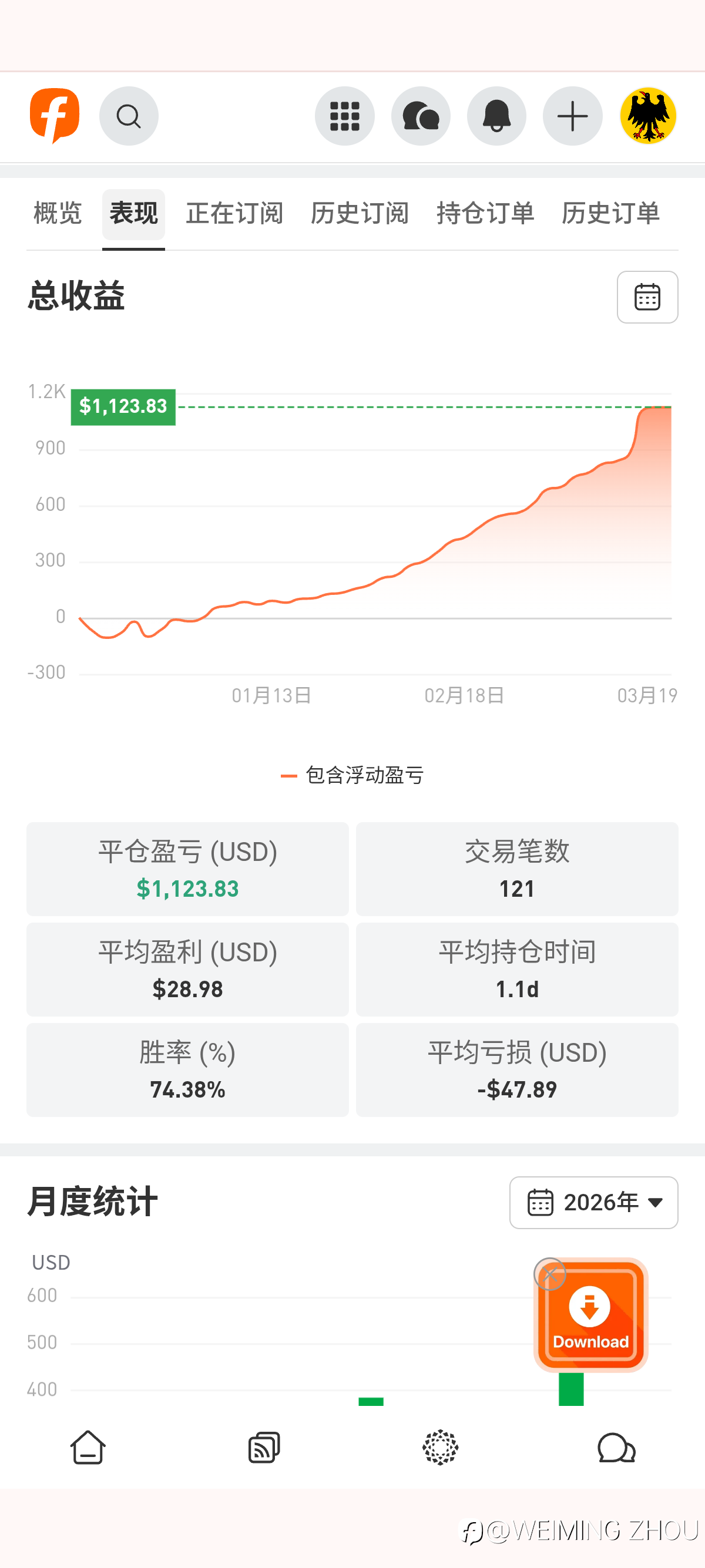Viewport: 705px width, 1568px height.
Task: Select the 历史订单 tab
Action: (610, 214)
